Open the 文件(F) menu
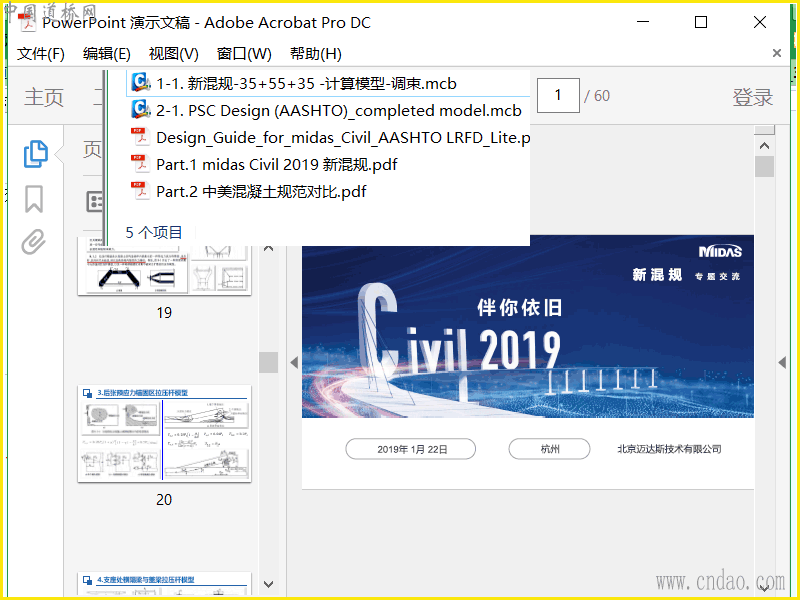Image resolution: width=800 pixels, height=600 pixels. (x=41, y=54)
